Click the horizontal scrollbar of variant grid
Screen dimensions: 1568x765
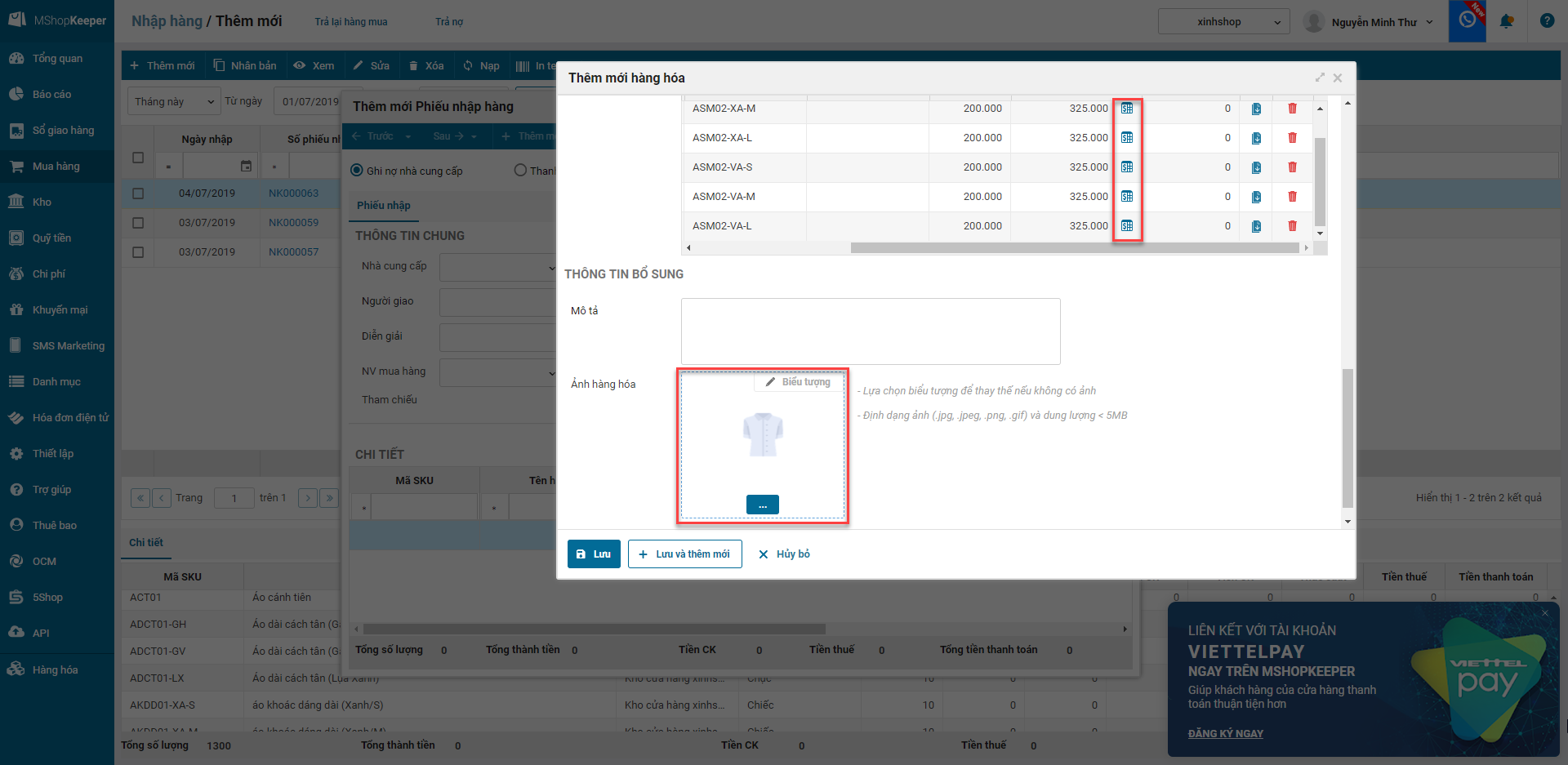[1074, 247]
